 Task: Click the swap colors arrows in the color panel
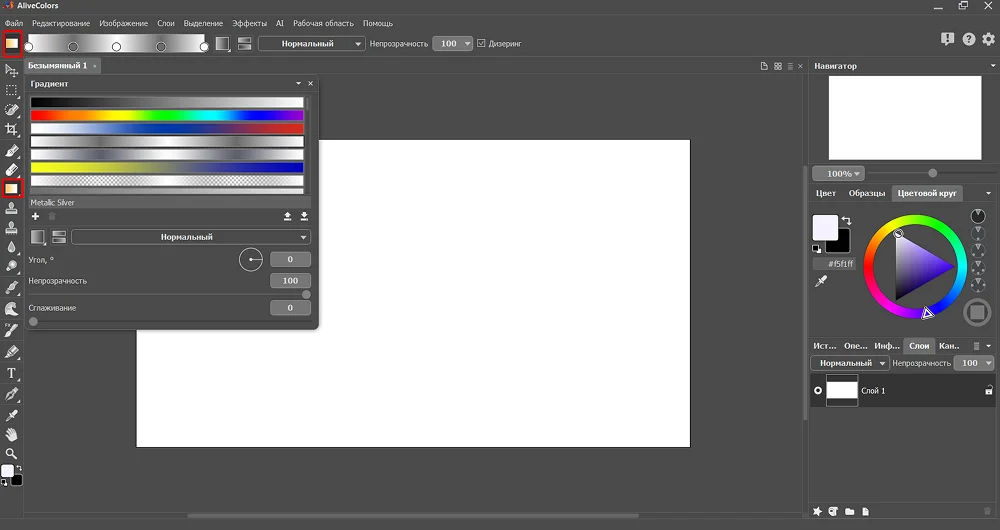pyautogui.click(x=846, y=221)
